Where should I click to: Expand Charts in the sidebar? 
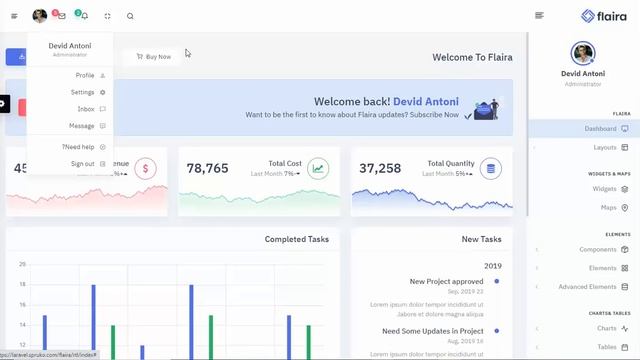[x=584, y=328]
